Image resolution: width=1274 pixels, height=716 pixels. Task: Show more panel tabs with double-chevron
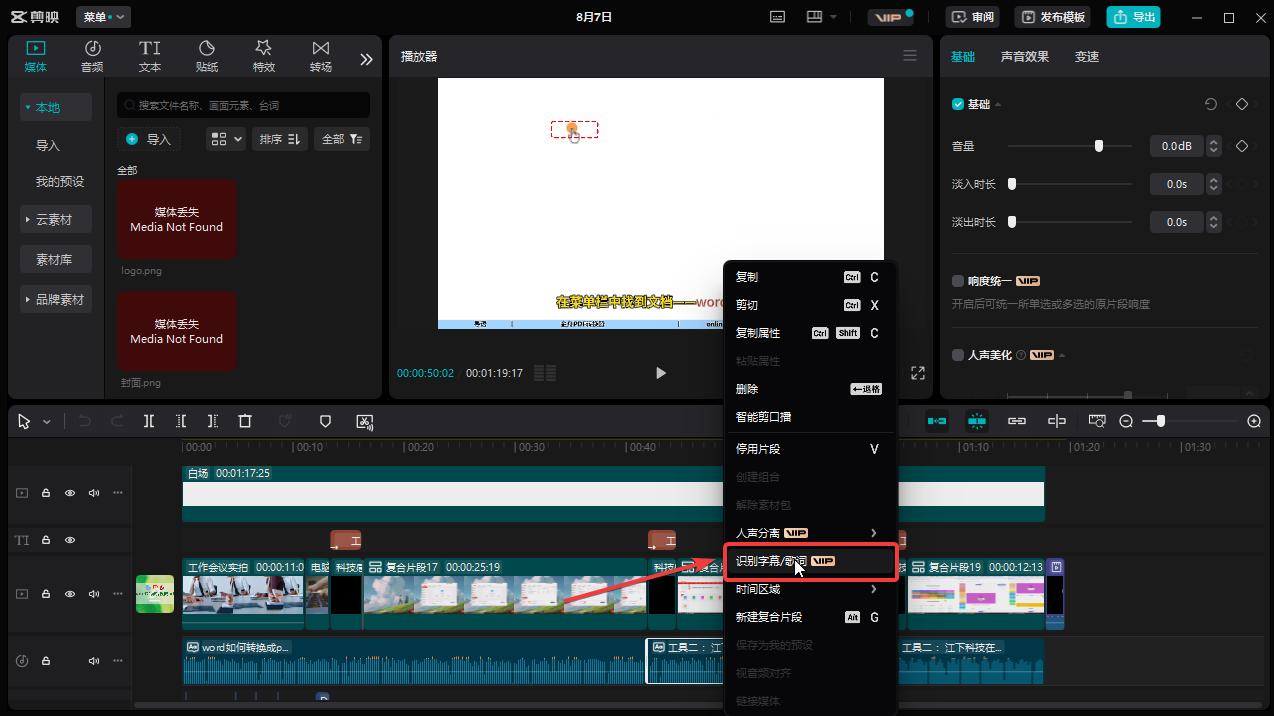366,59
